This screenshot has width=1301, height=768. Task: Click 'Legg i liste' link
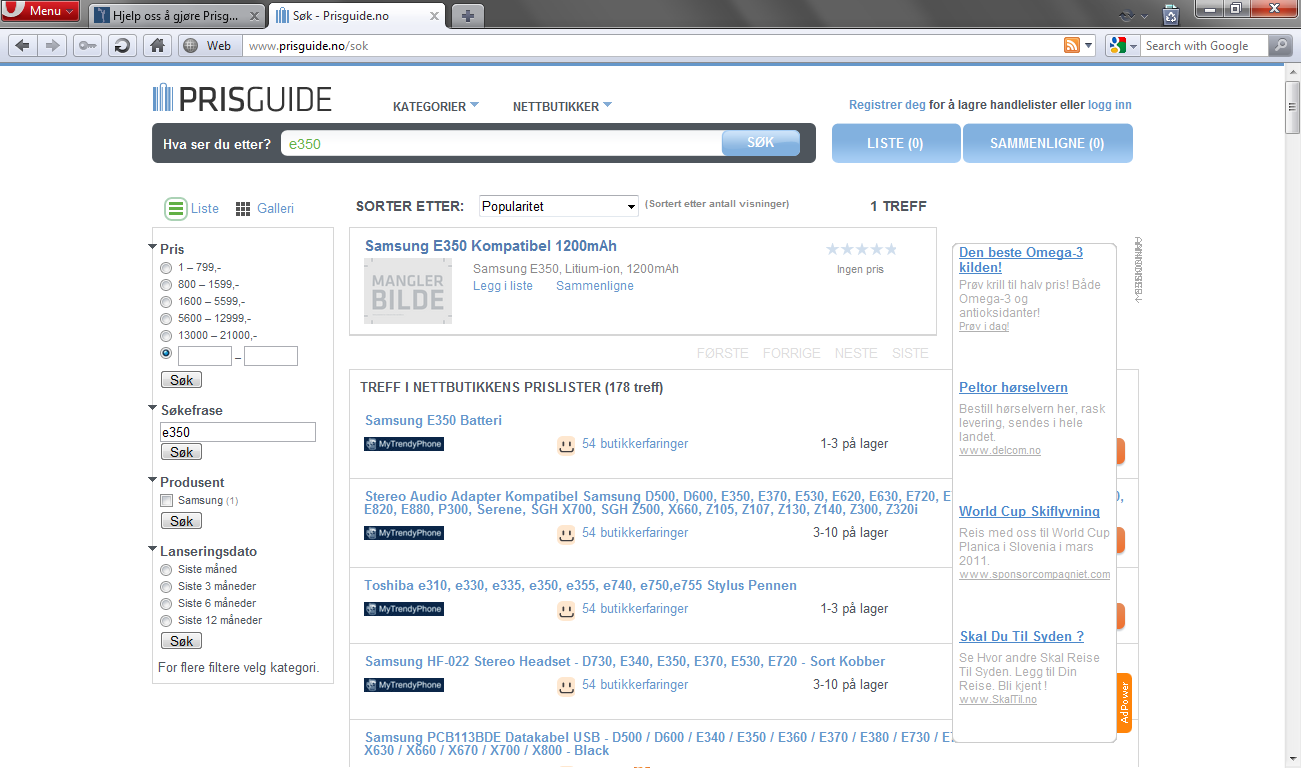tap(503, 286)
